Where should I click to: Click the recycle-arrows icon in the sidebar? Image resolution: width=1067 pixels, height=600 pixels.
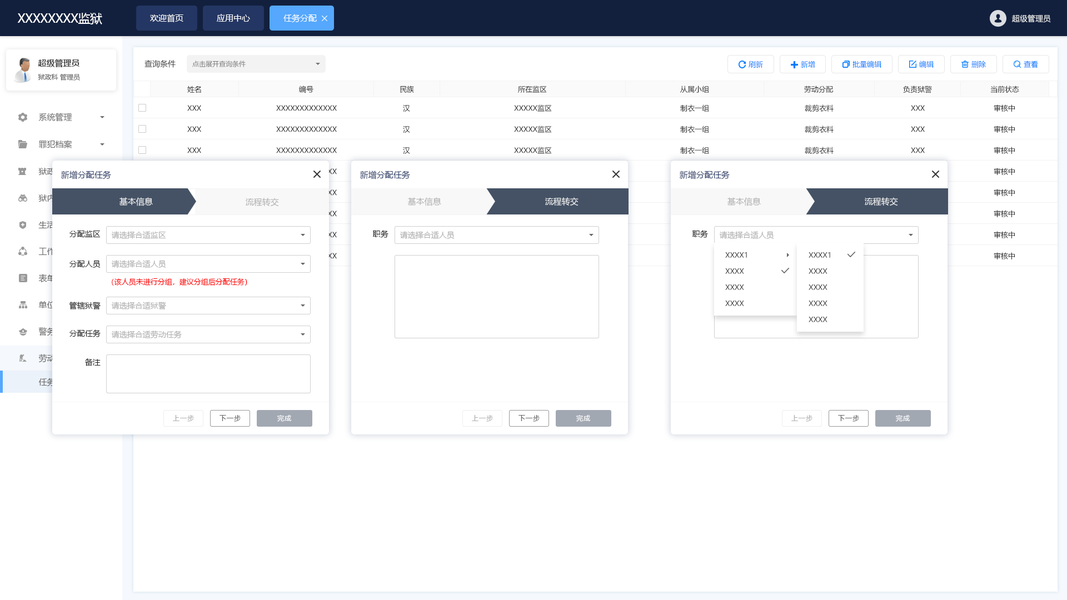(x=22, y=251)
